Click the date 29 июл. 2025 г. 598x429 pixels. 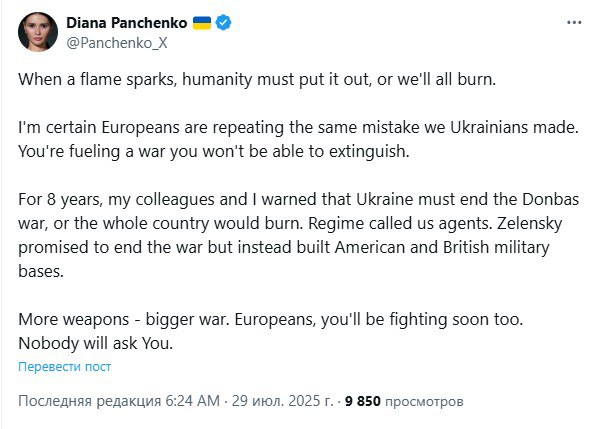[283, 401]
